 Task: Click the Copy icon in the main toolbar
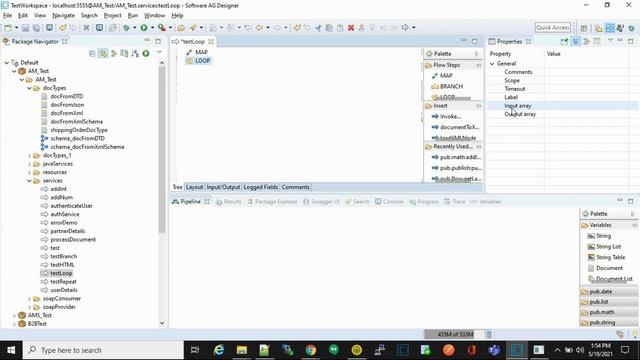click(x=329, y=28)
